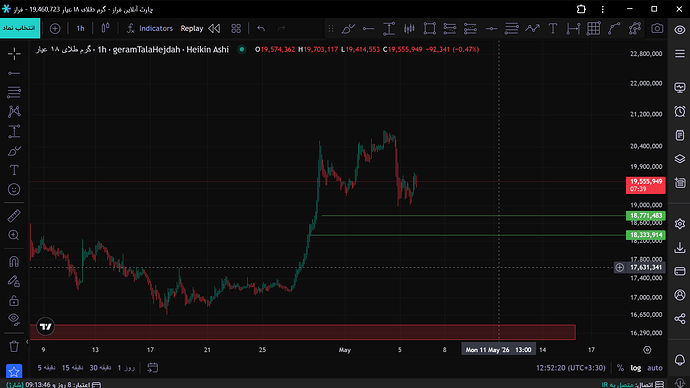Open the user account profile icon

[x=679, y=295]
